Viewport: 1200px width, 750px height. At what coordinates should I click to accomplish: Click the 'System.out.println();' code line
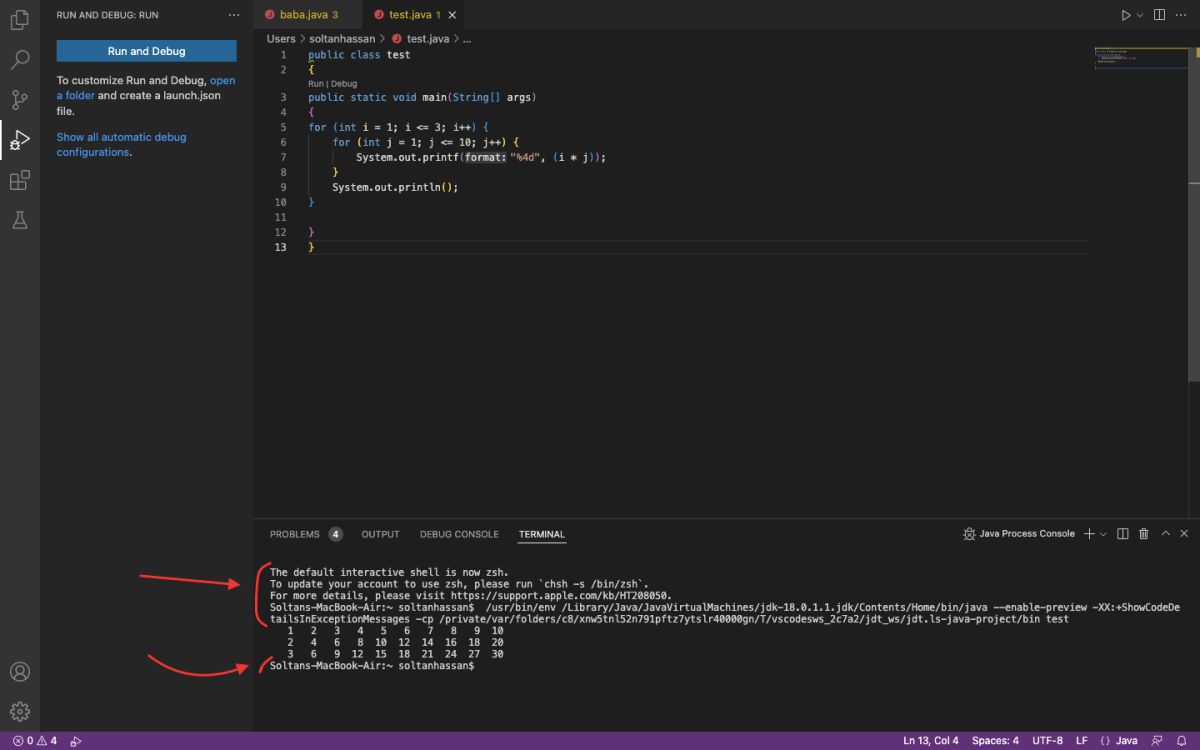pos(395,187)
